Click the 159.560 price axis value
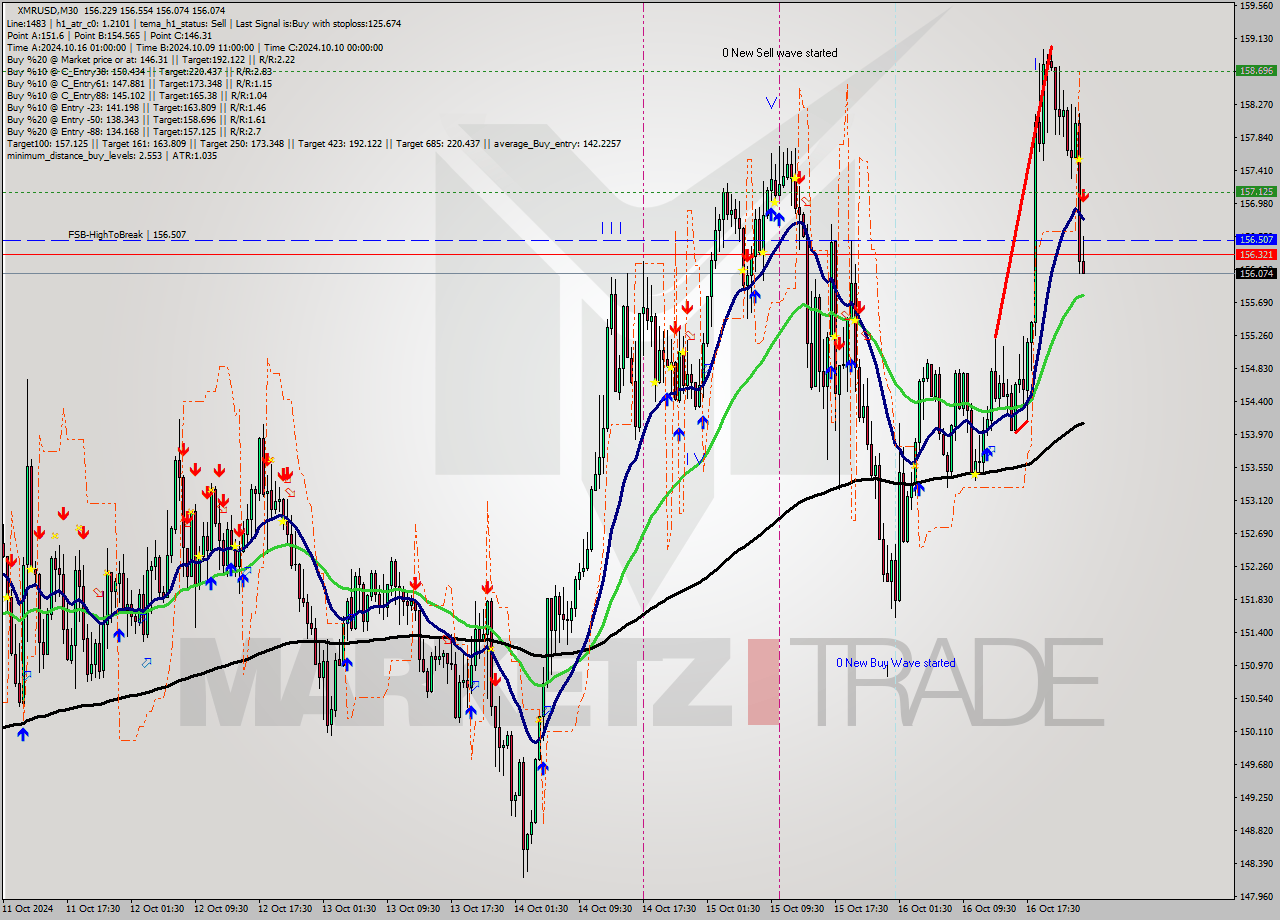The height and width of the screenshot is (920, 1280). [x=1257, y=6]
